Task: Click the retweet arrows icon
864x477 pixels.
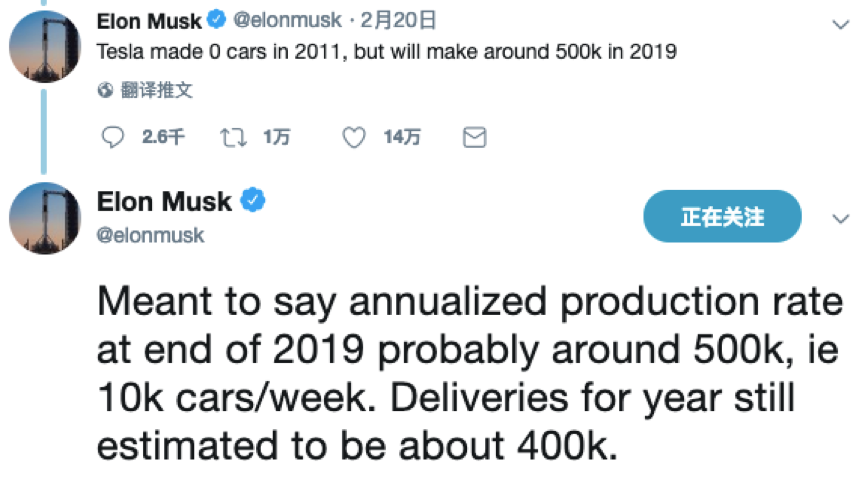Action: (233, 137)
